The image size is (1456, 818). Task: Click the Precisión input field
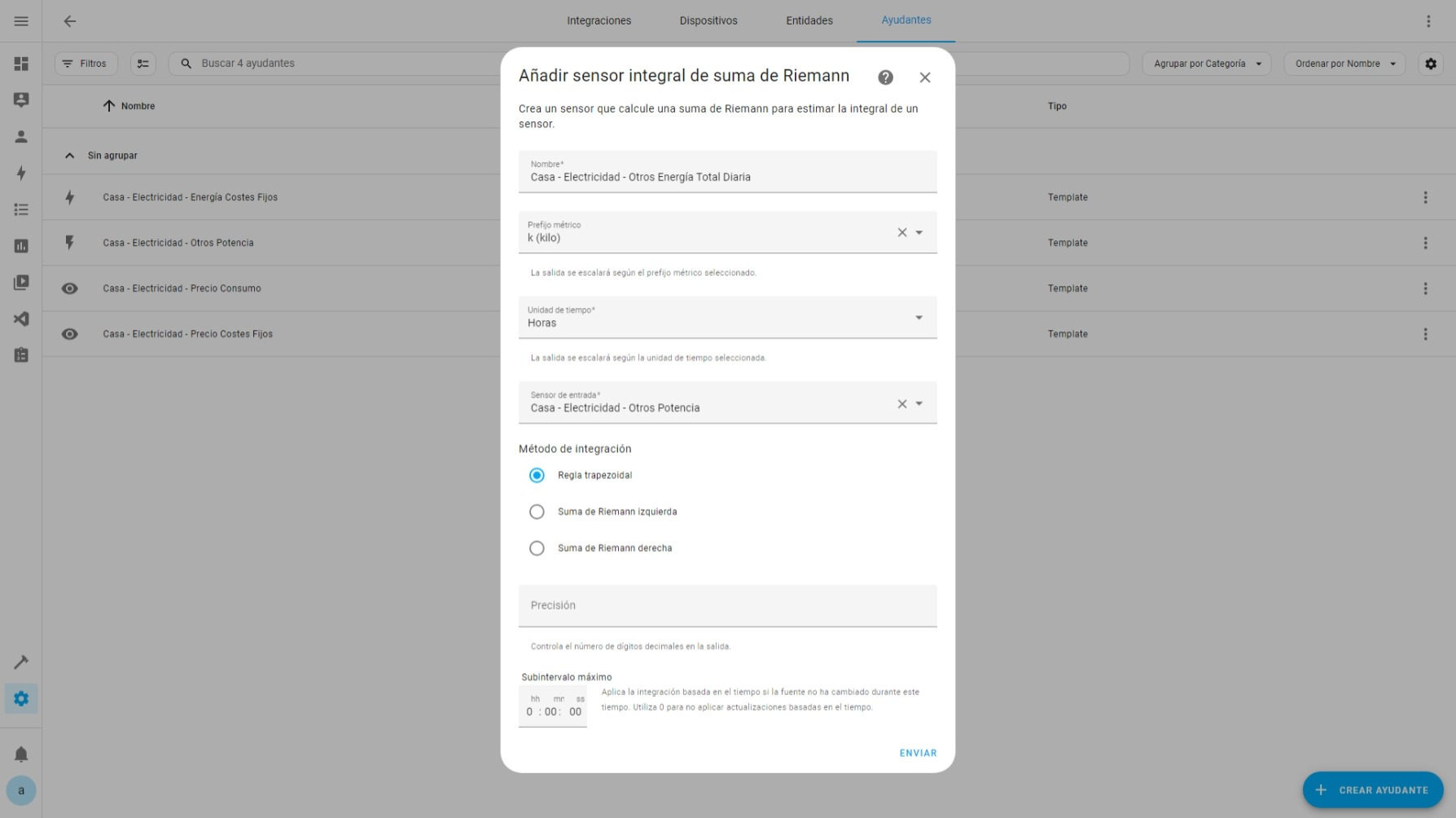pyautogui.click(x=727, y=606)
